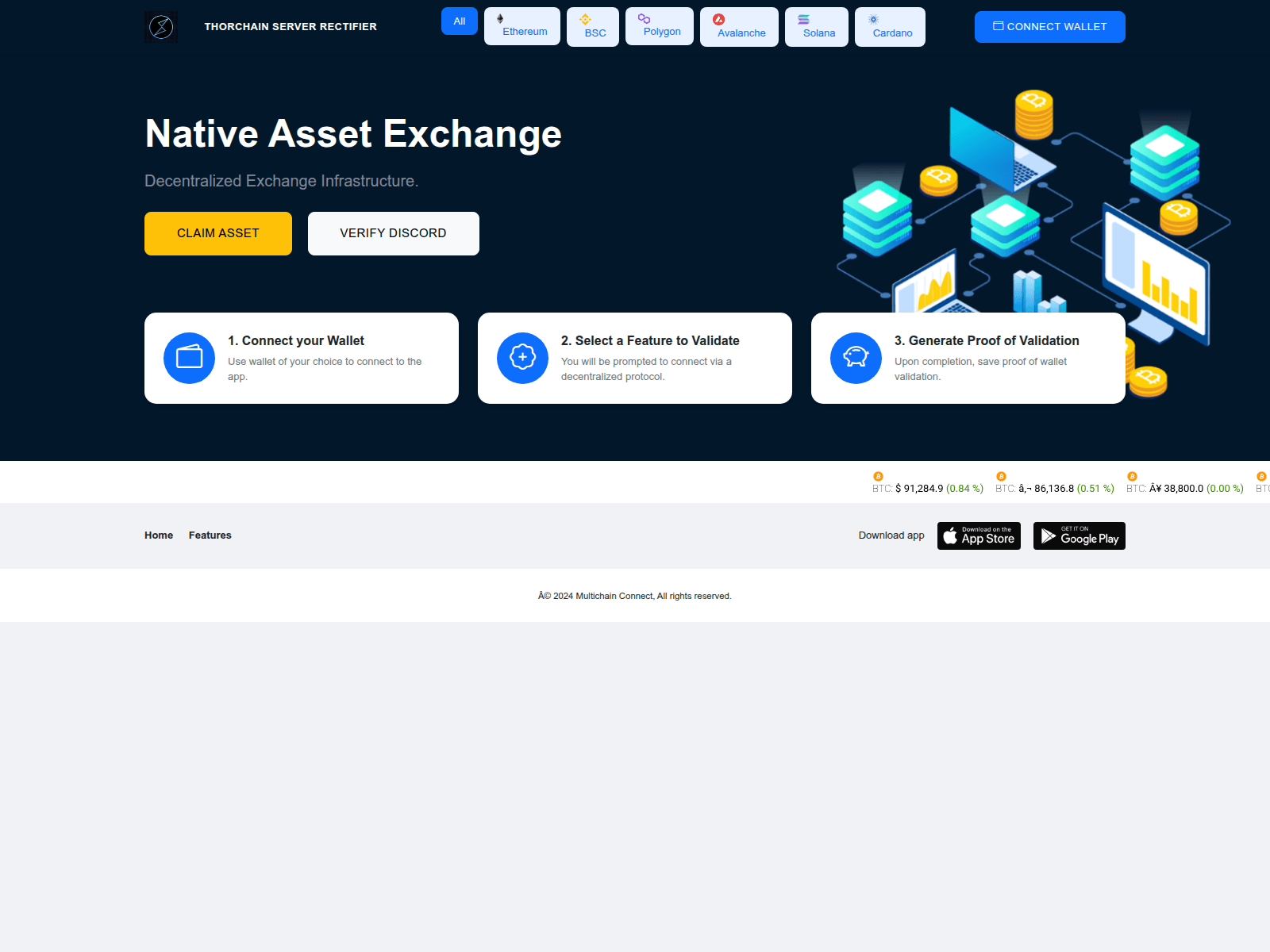1270x952 pixels.
Task: Download app from the App Store badge
Action: click(979, 535)
